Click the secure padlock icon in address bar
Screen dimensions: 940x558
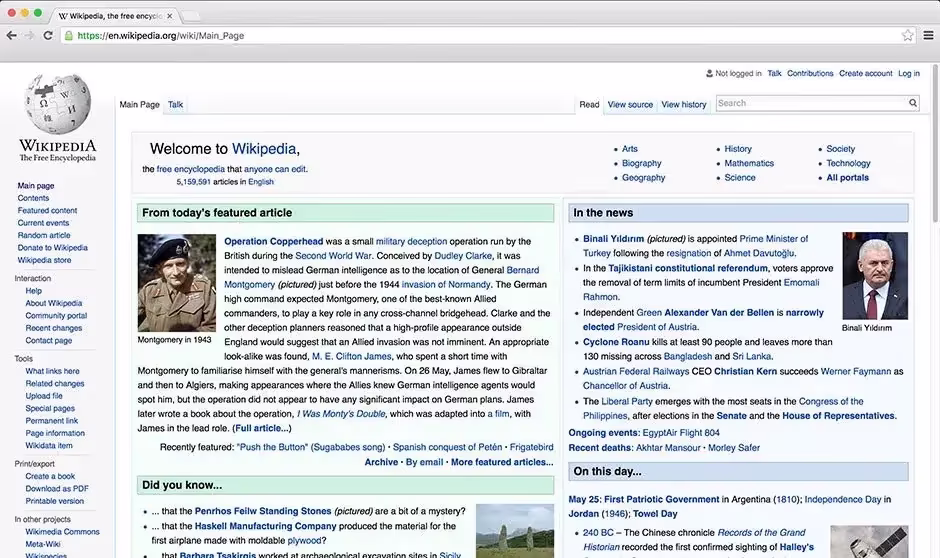[69, 35]
